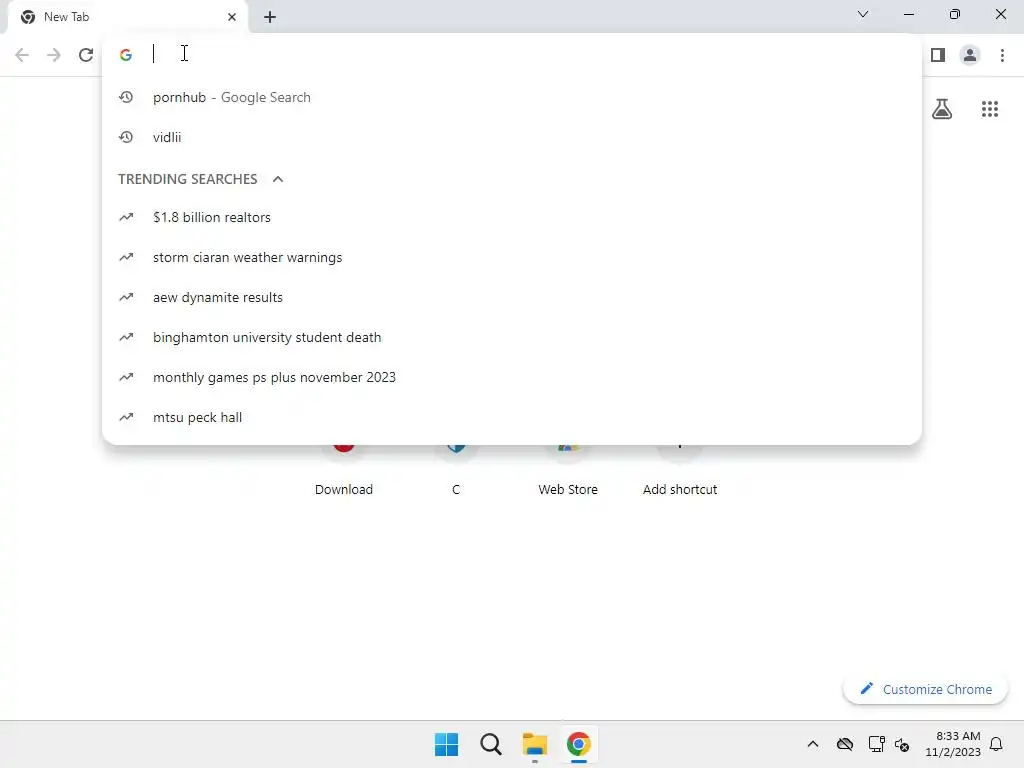Select the vidlii history suggestion

coord(512,137)
